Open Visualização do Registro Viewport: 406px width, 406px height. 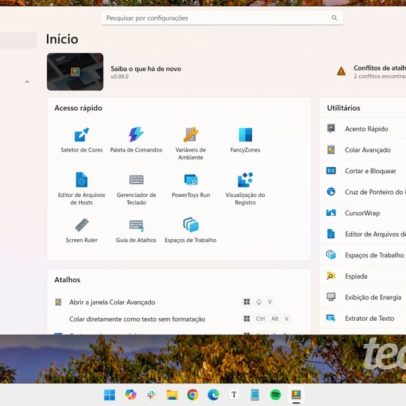245,188
